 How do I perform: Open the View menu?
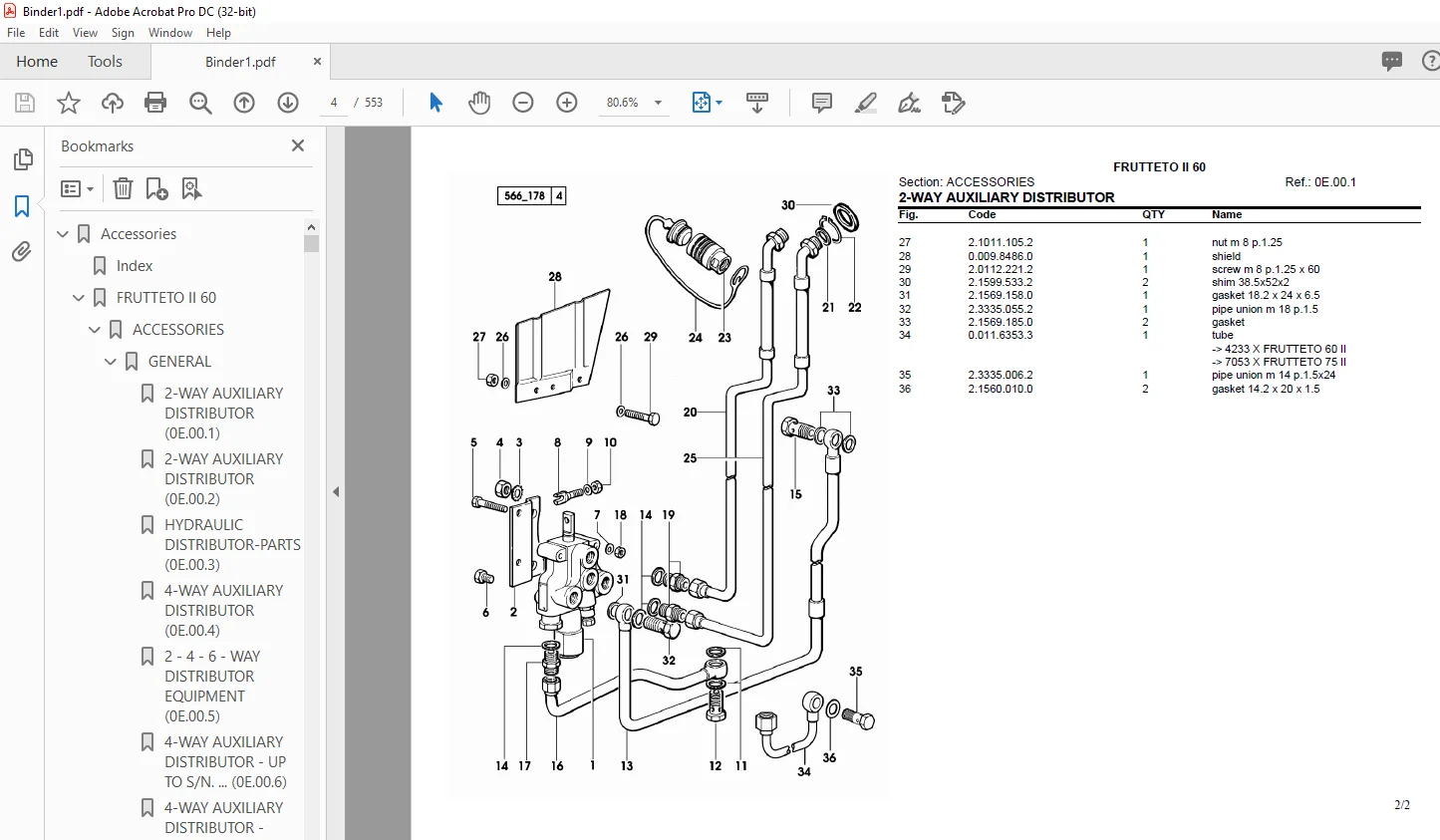click(85, 33)
